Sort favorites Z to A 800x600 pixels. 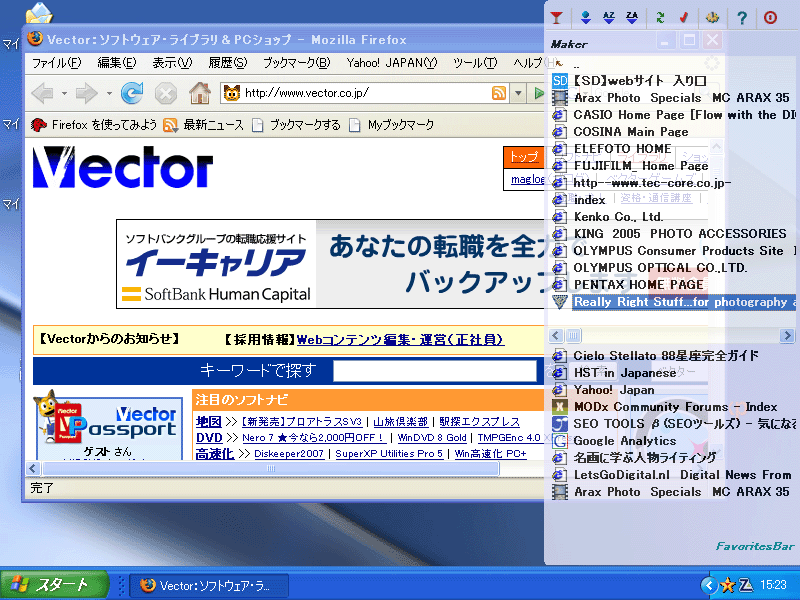[x=632, y=18]
